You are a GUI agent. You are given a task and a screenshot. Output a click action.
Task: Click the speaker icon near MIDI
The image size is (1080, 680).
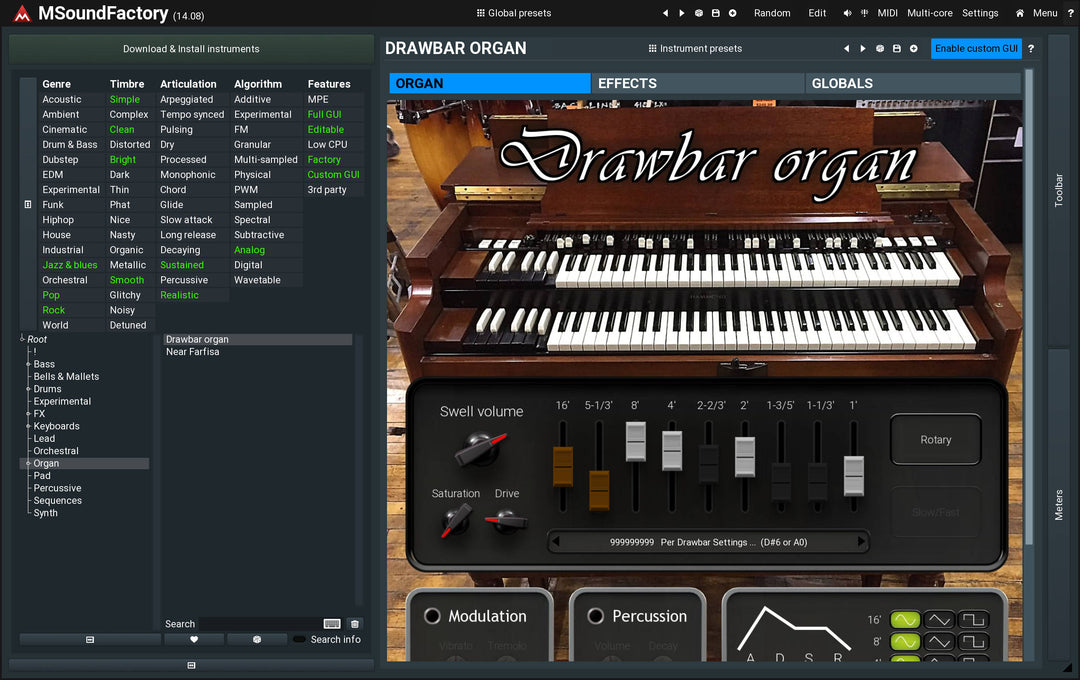click(847, 13)
